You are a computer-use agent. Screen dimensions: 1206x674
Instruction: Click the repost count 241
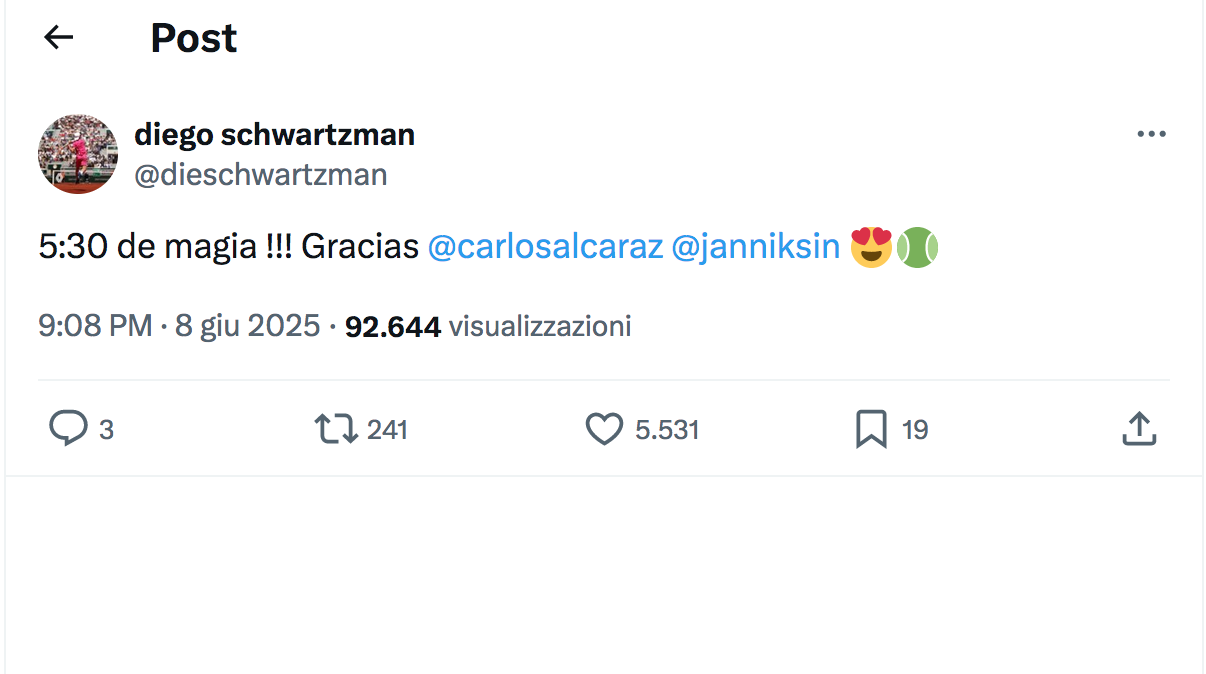pyautogui.click(x=387, y=430)
